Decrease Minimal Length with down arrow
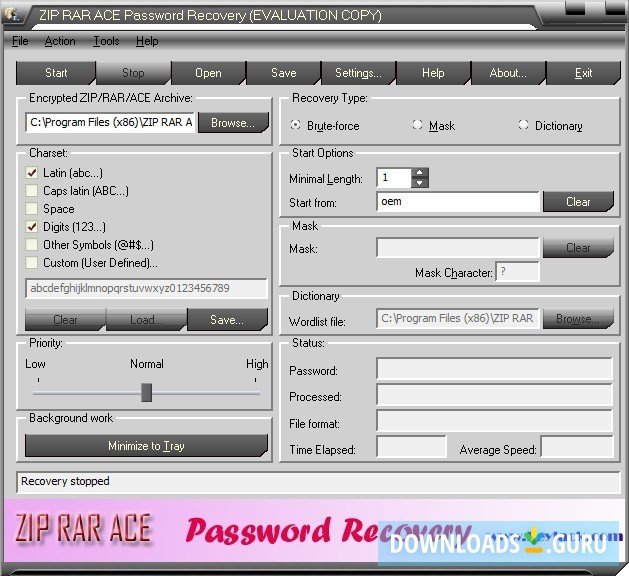The height and width of the screenshot is (576, 629). coord(420,183)
